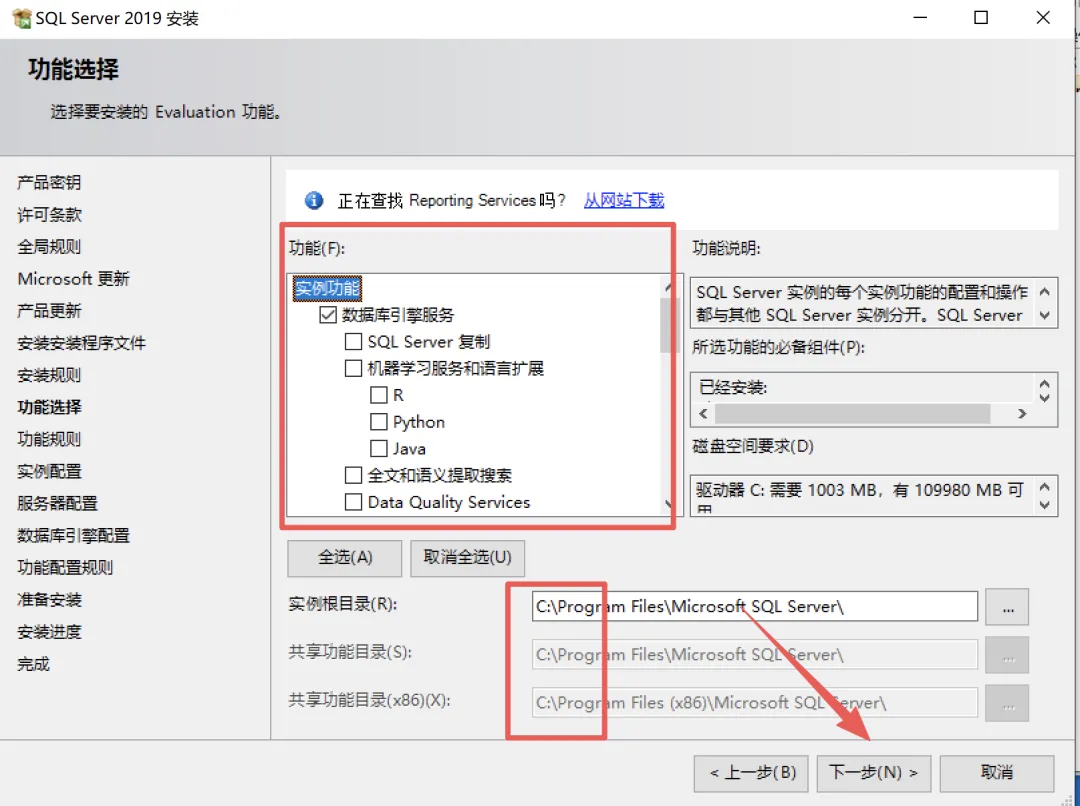Click the 必备组件 right scroll arrow
The image size is (1080, 806).
coord(1022,414)
